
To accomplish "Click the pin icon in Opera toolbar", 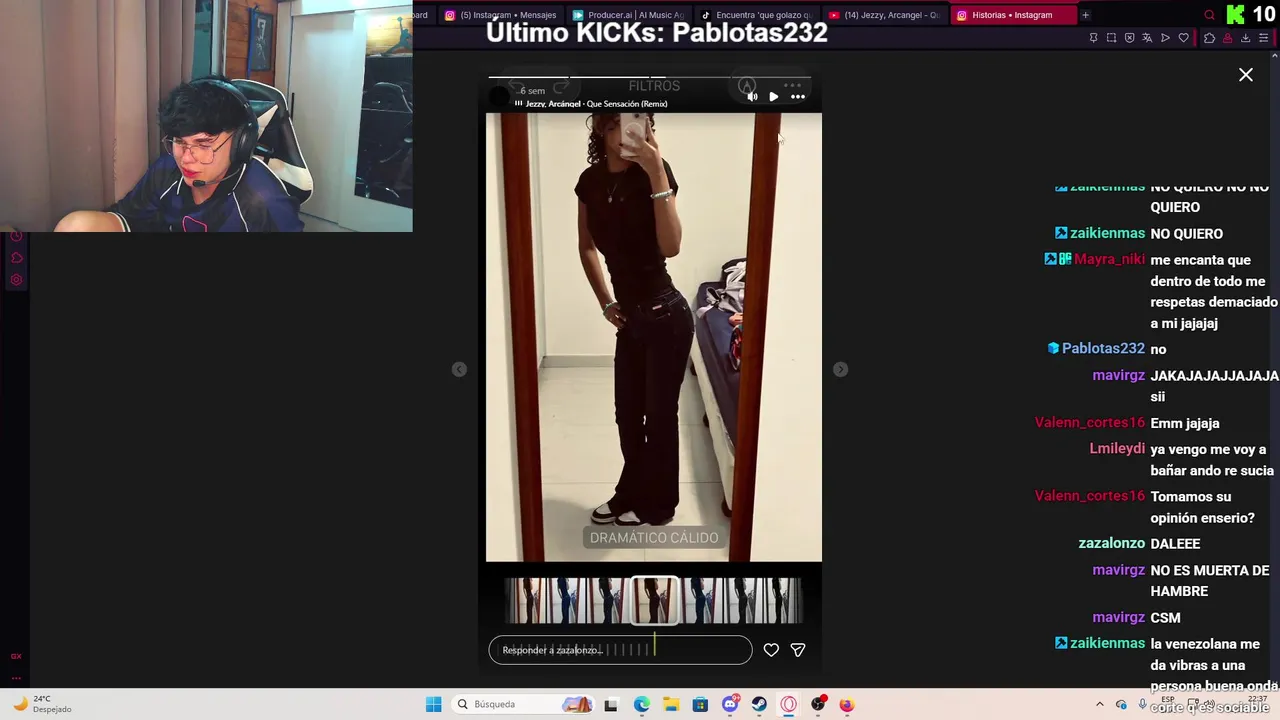I will (x=1093, y=38).
